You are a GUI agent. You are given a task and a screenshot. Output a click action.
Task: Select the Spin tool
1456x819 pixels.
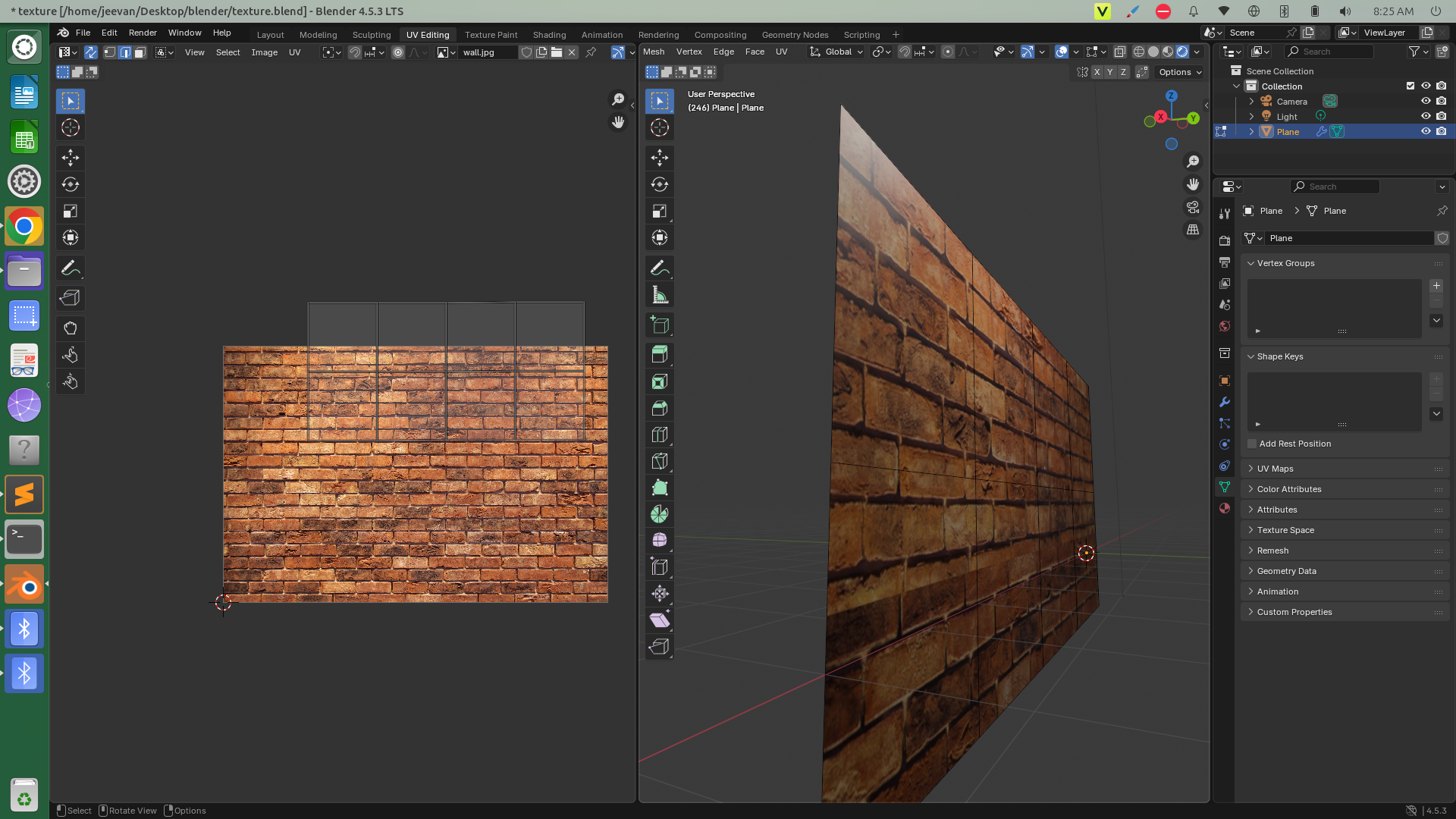(x=659, y=513)
